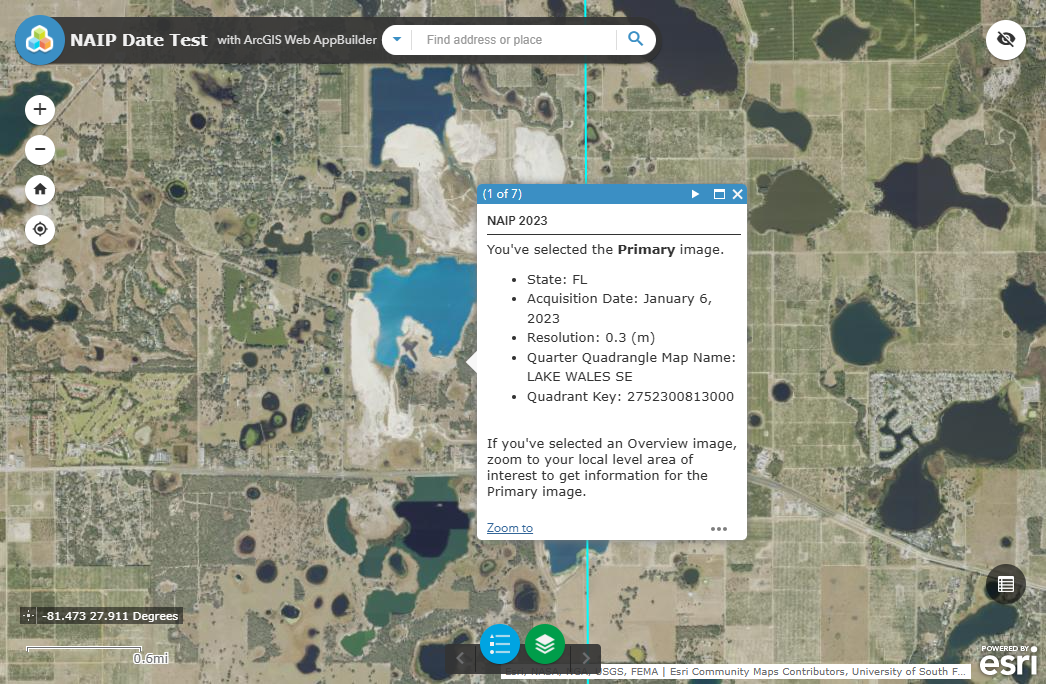This screenshot has width=1046, height=684.
Task: Click the Zoom to link
Action: (x=509, y=527)
